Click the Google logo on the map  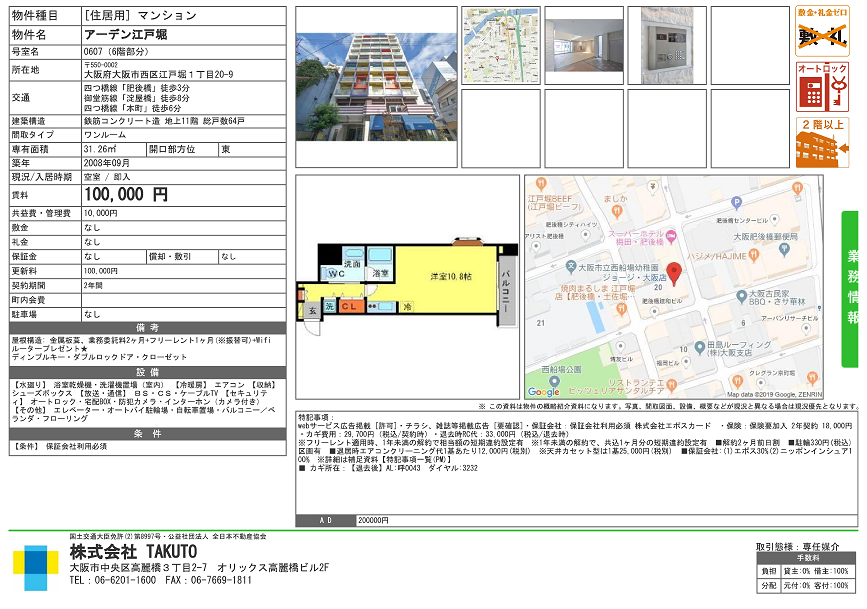(544, 391)
